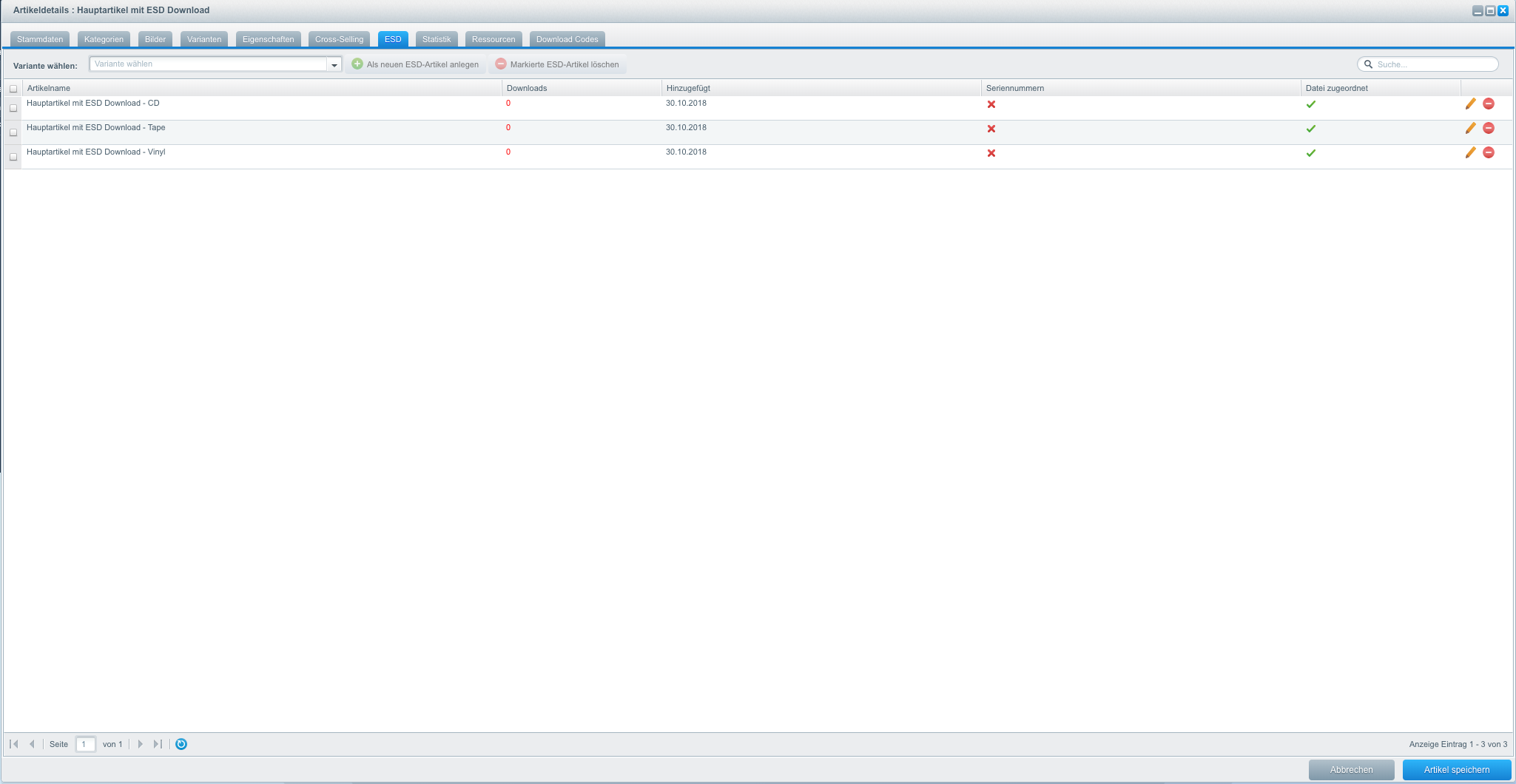Viewport: 1516px width, 784px height.
Task: Select 'Hauptartikel mit ESD Download - Vinyl' text
Action: (x=96, y=152)
